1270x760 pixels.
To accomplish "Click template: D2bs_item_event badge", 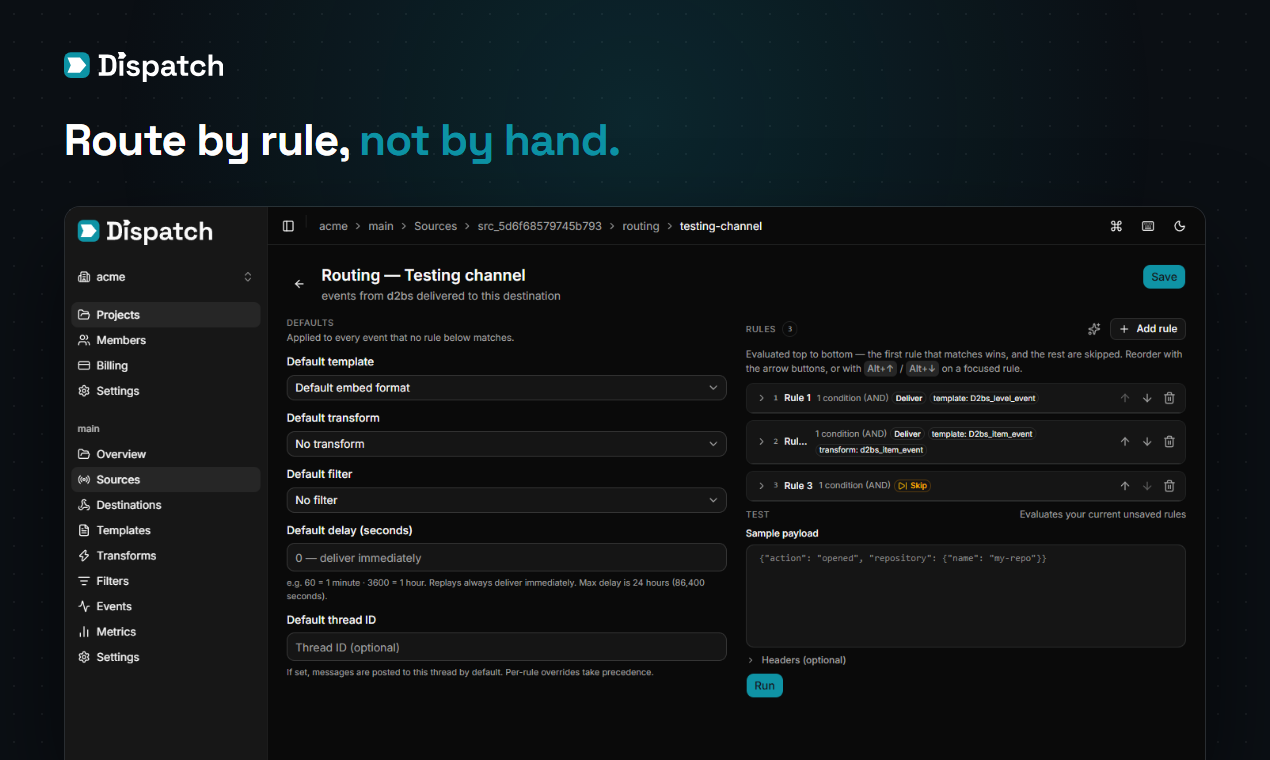I will pos(982,434).
